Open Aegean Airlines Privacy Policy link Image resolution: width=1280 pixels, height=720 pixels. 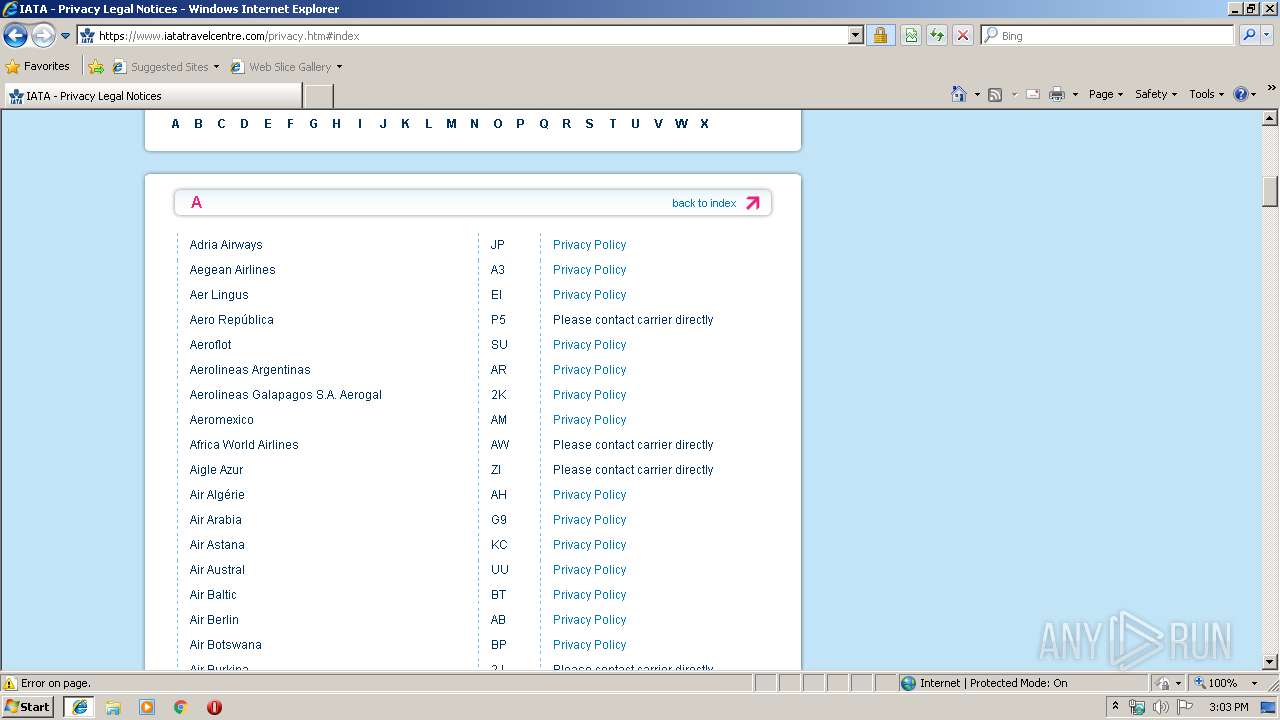[589, 270]
